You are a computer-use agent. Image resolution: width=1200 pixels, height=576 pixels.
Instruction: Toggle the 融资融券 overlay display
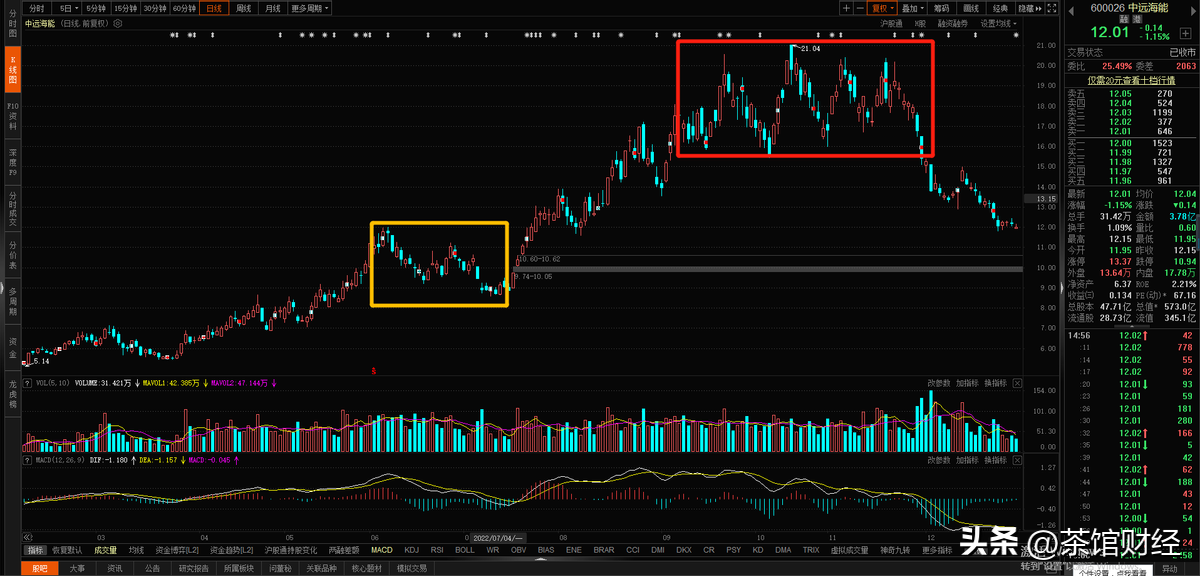point(951,22)
